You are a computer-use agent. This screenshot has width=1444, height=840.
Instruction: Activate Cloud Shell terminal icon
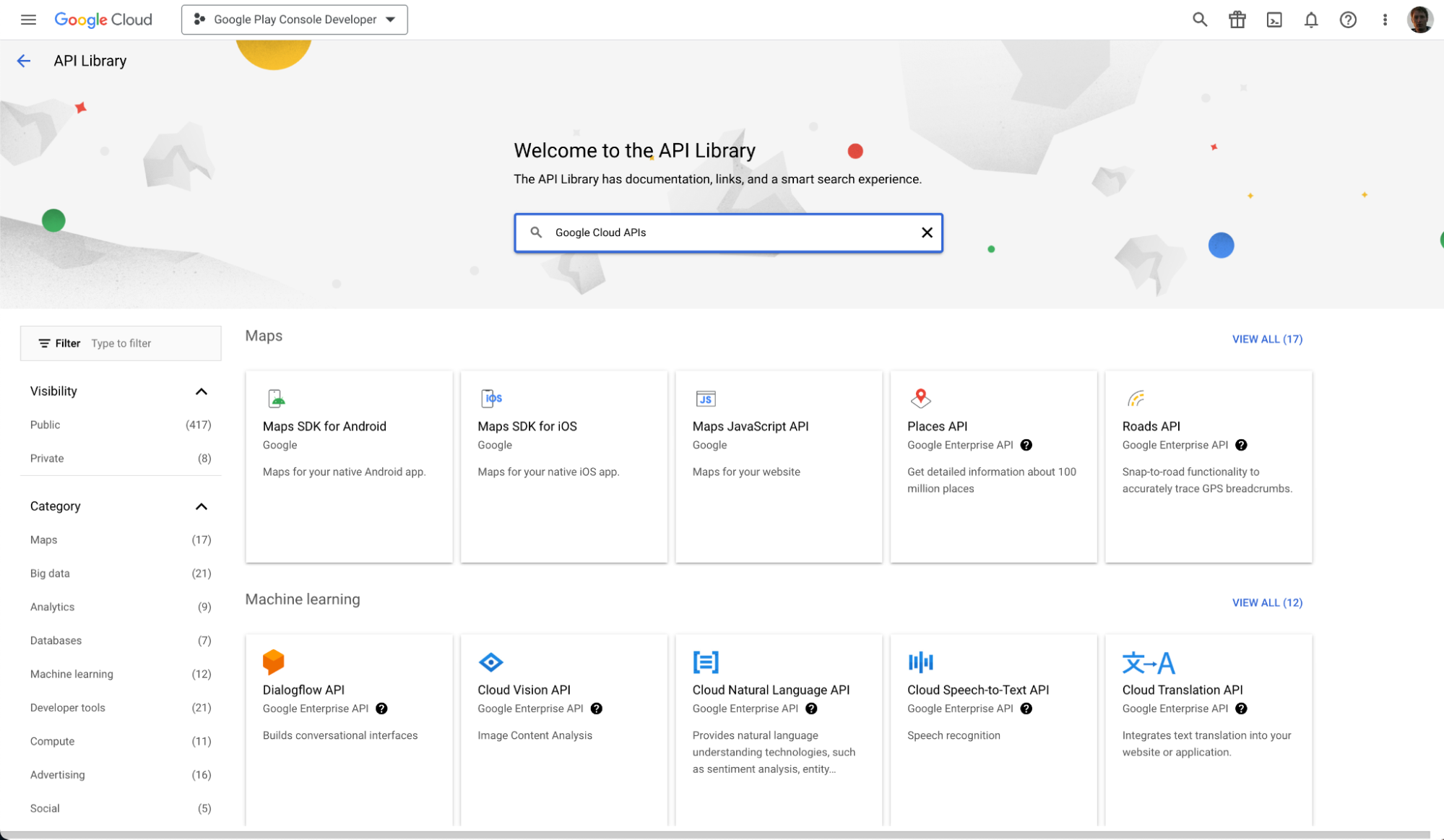click(1274, 20)
